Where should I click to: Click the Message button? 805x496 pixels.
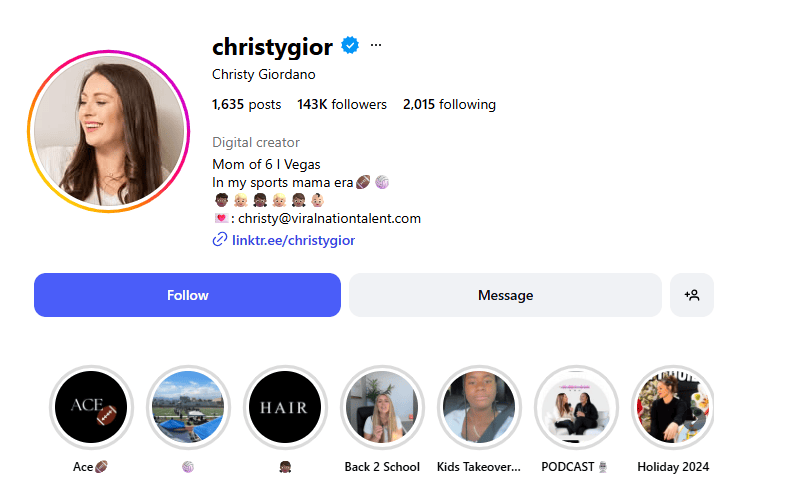coord(505,295)
